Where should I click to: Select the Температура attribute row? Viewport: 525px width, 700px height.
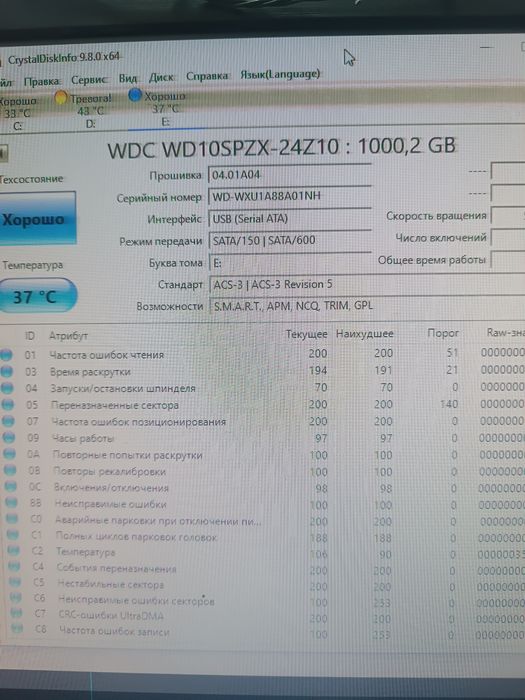click(262, 553)
